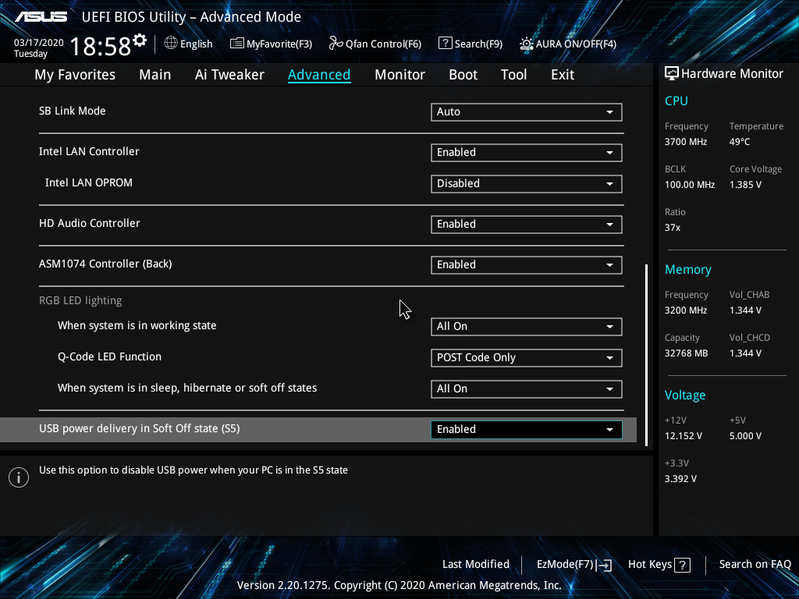
Task: Switch to Main tab
Action: (155, 75)
